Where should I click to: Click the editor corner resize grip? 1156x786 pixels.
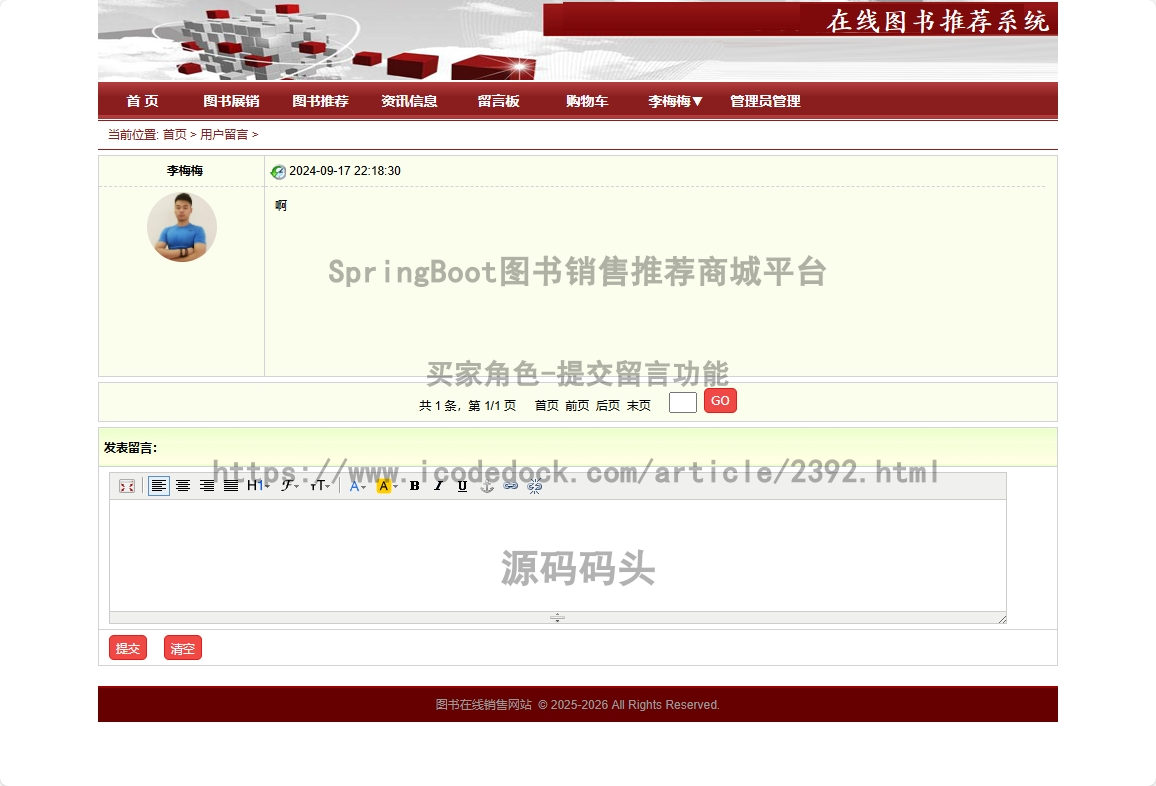click(x=1002, y=619)
